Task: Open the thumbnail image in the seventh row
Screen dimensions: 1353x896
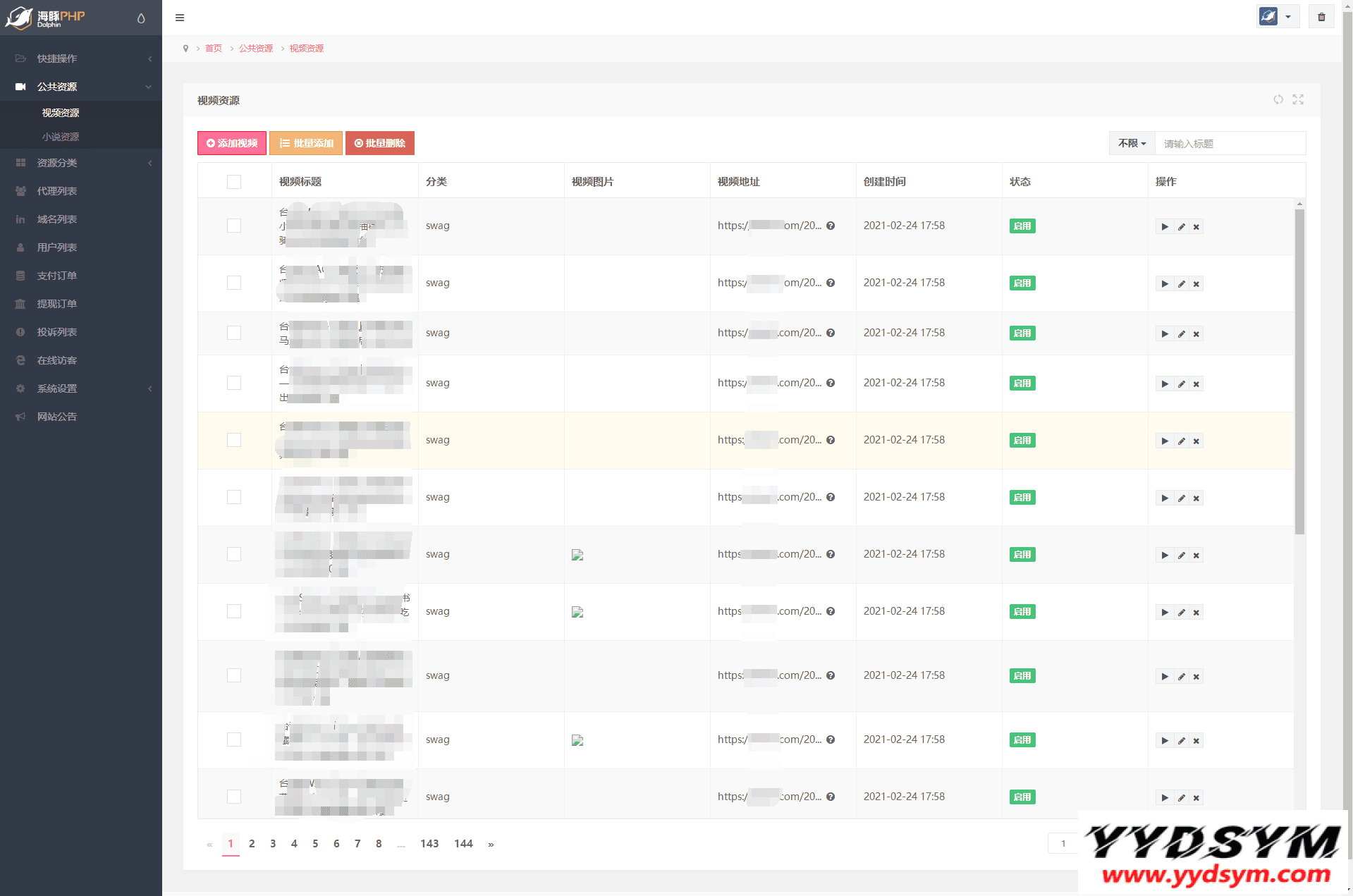Action: click(577, 555)
